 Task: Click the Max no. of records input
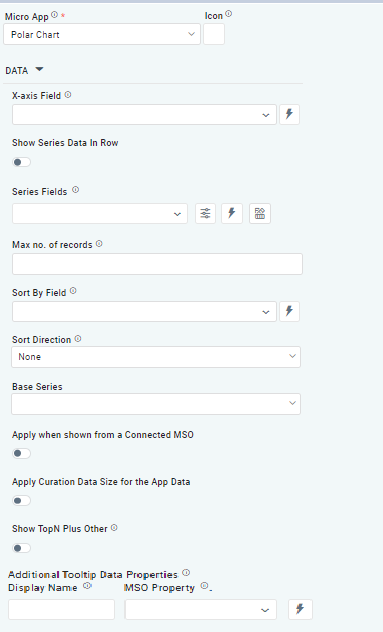(x=157, y=264)
